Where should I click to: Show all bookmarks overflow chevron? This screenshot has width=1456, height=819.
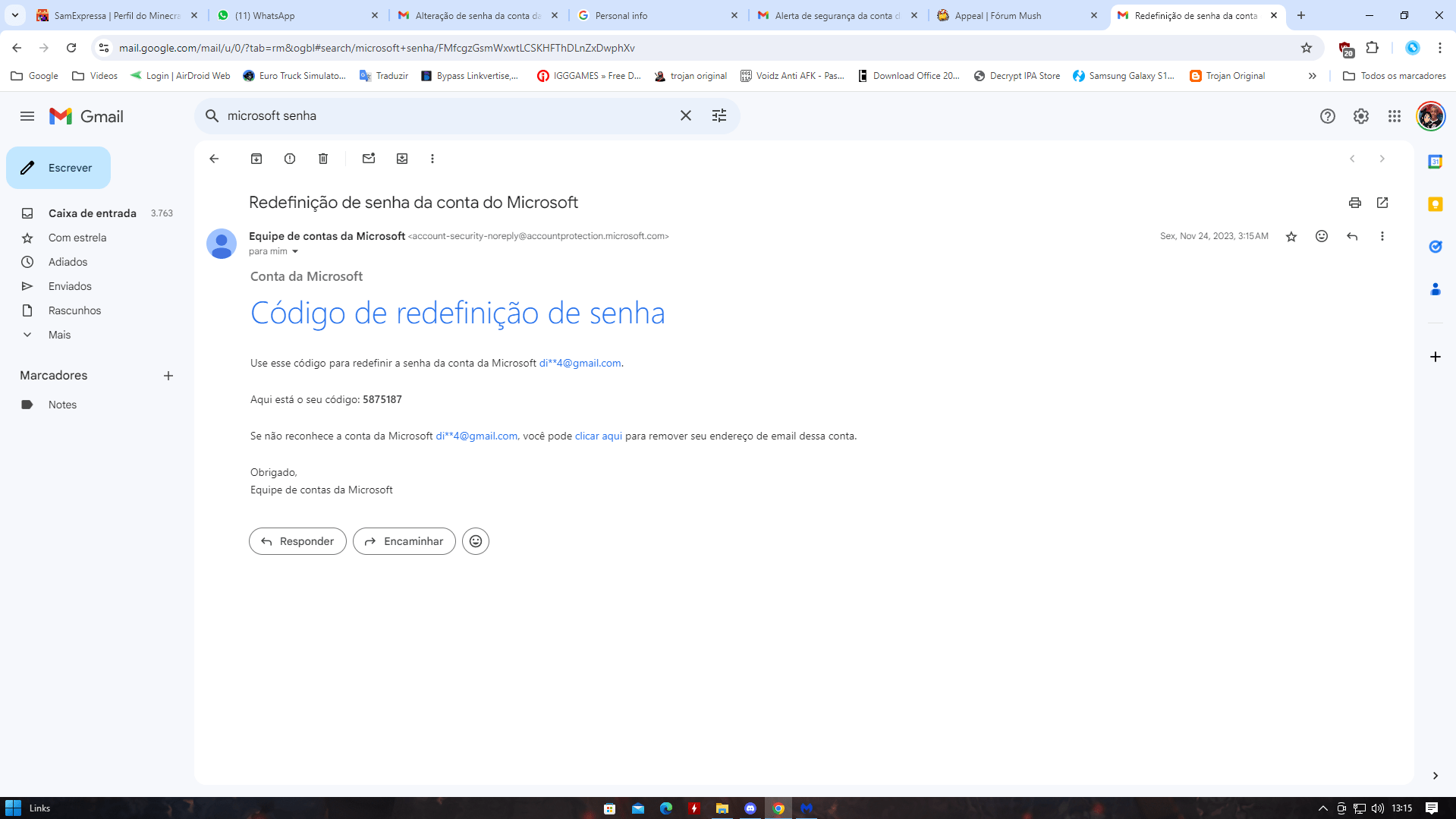pyautogui.click(x=1313, y=76)
